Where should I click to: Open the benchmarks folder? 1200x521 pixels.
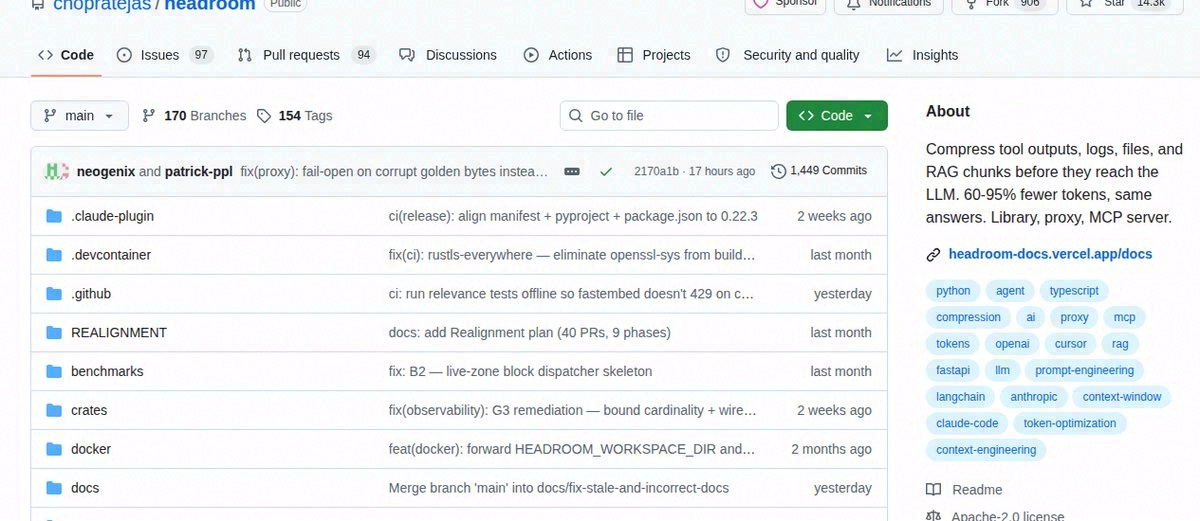pyautogui.click(x=107, y=371)
